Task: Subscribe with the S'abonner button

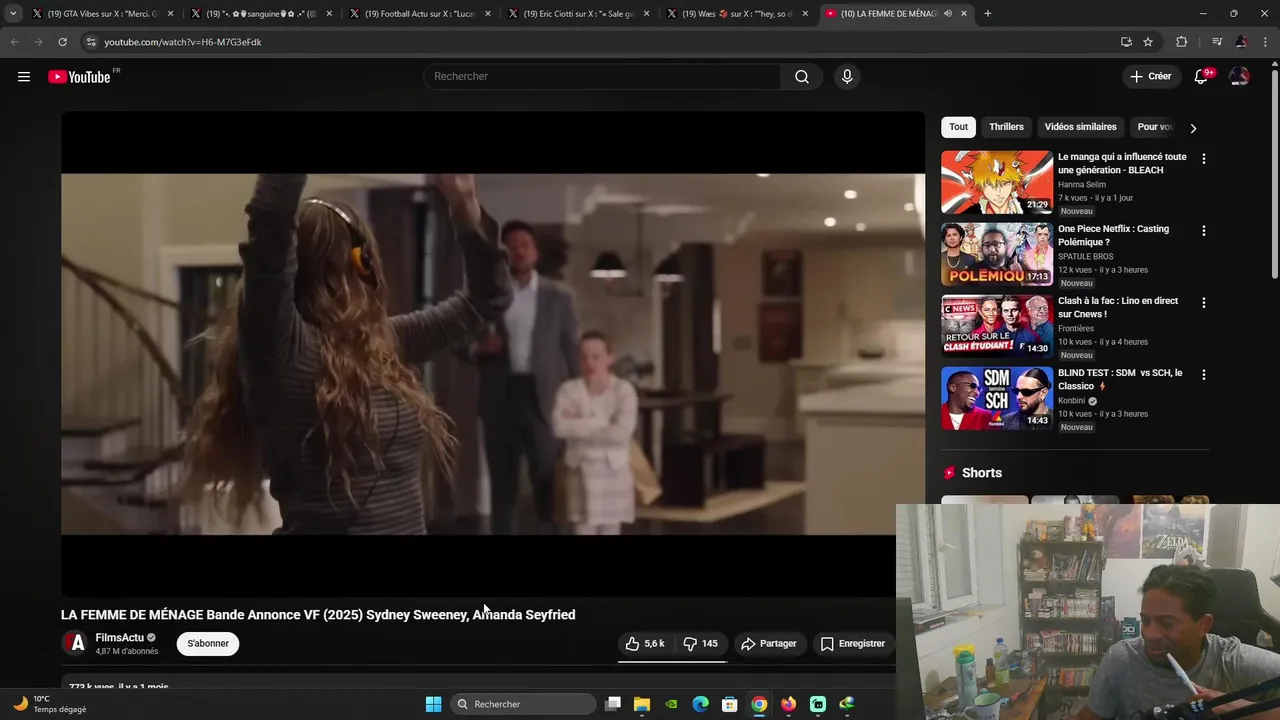Action: click(208, 644)
